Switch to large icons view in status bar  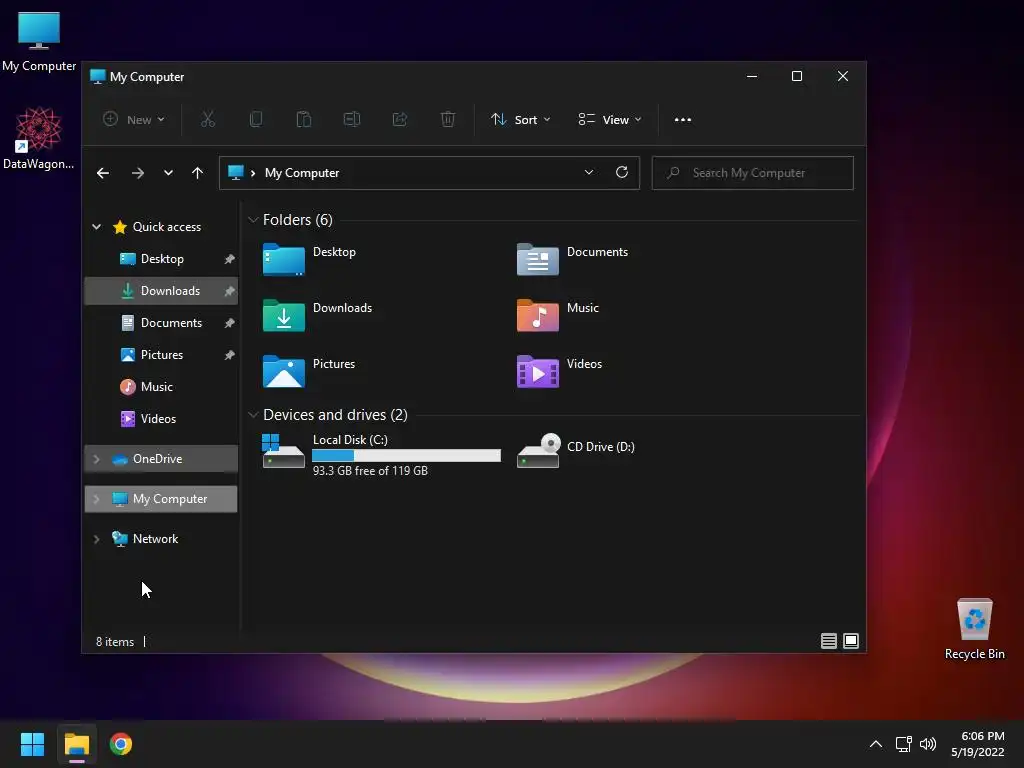coord(850,641)
